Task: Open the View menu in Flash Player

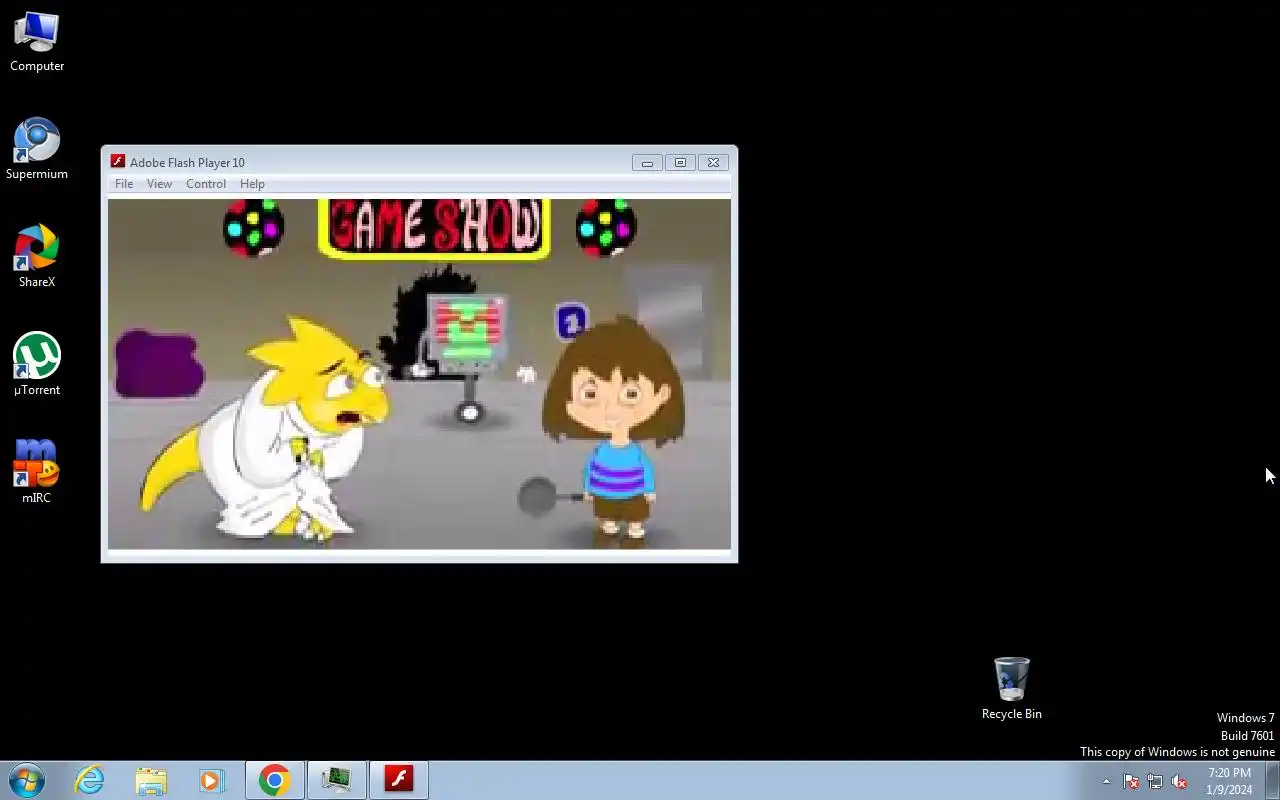Action: pyautogui.click(x=159, y=184)
